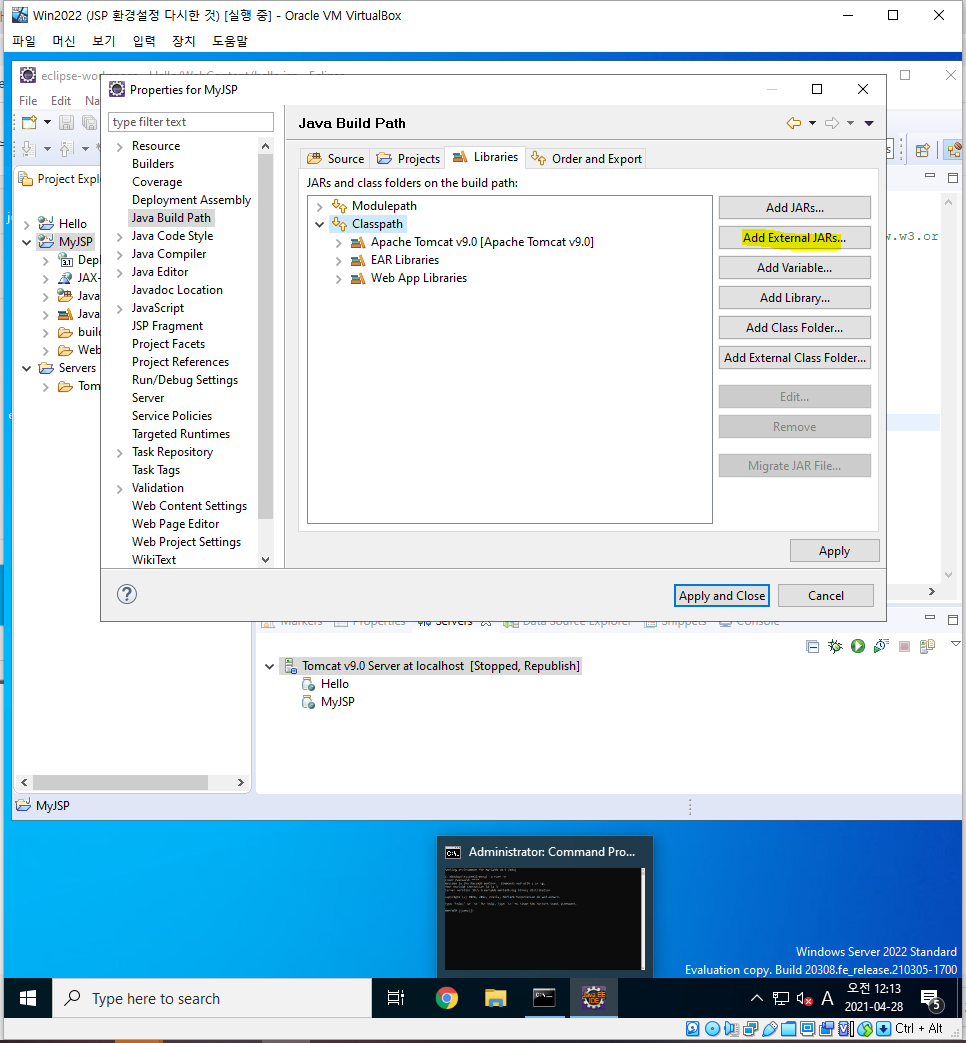Open VirtualBox 머신 menu
This screenshot has width=966, height=1043.
(x=64, y=41)
